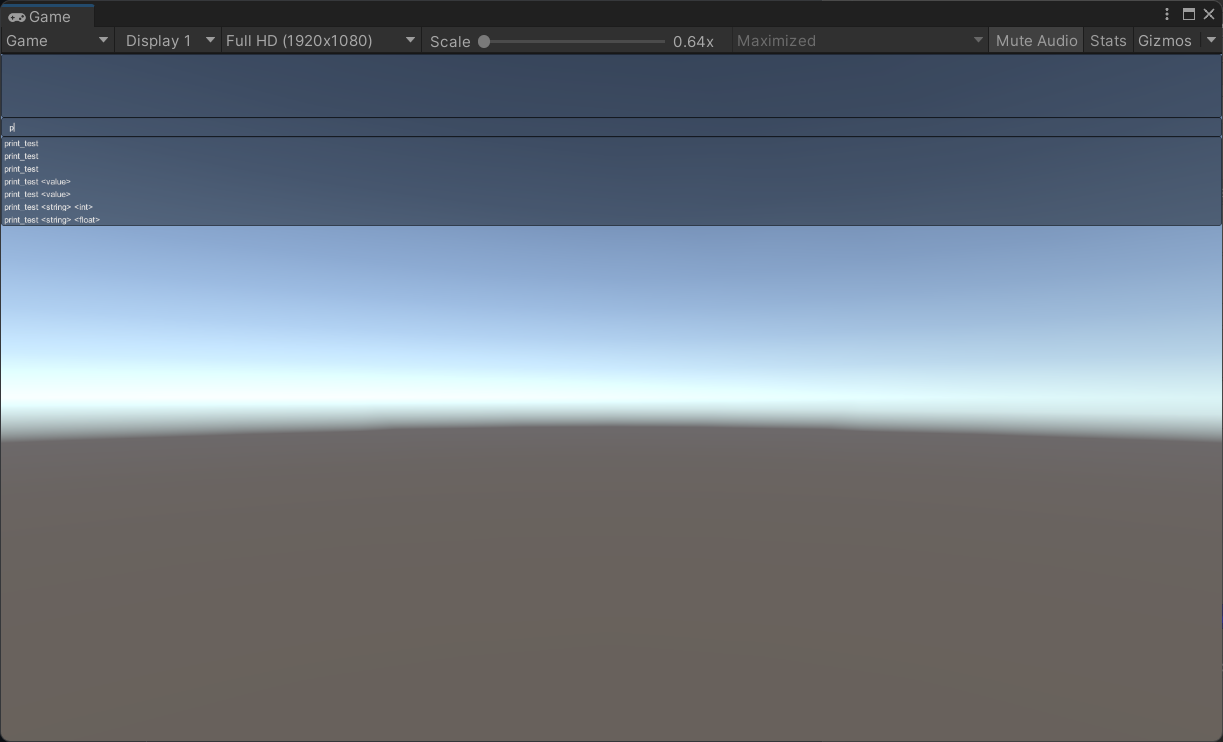Close the Game window panel
The height and width of the screenshot is (742, 1223).
1209,14
